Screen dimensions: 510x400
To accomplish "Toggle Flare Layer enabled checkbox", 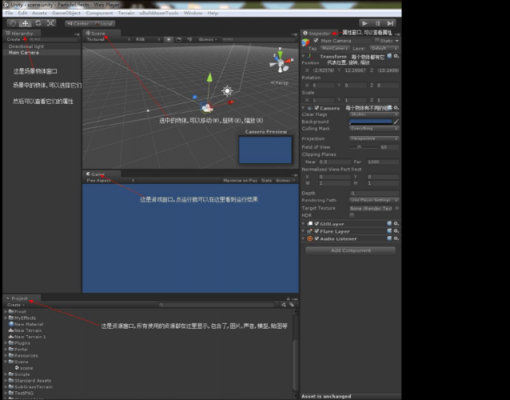I will click(317, 231).
